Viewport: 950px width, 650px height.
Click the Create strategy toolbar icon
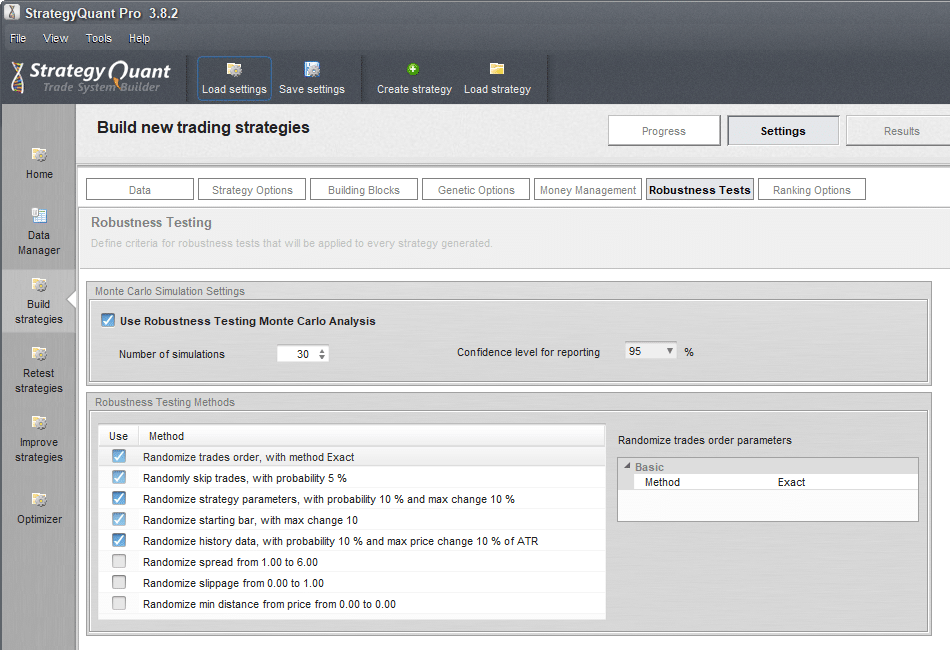(413, 69)
